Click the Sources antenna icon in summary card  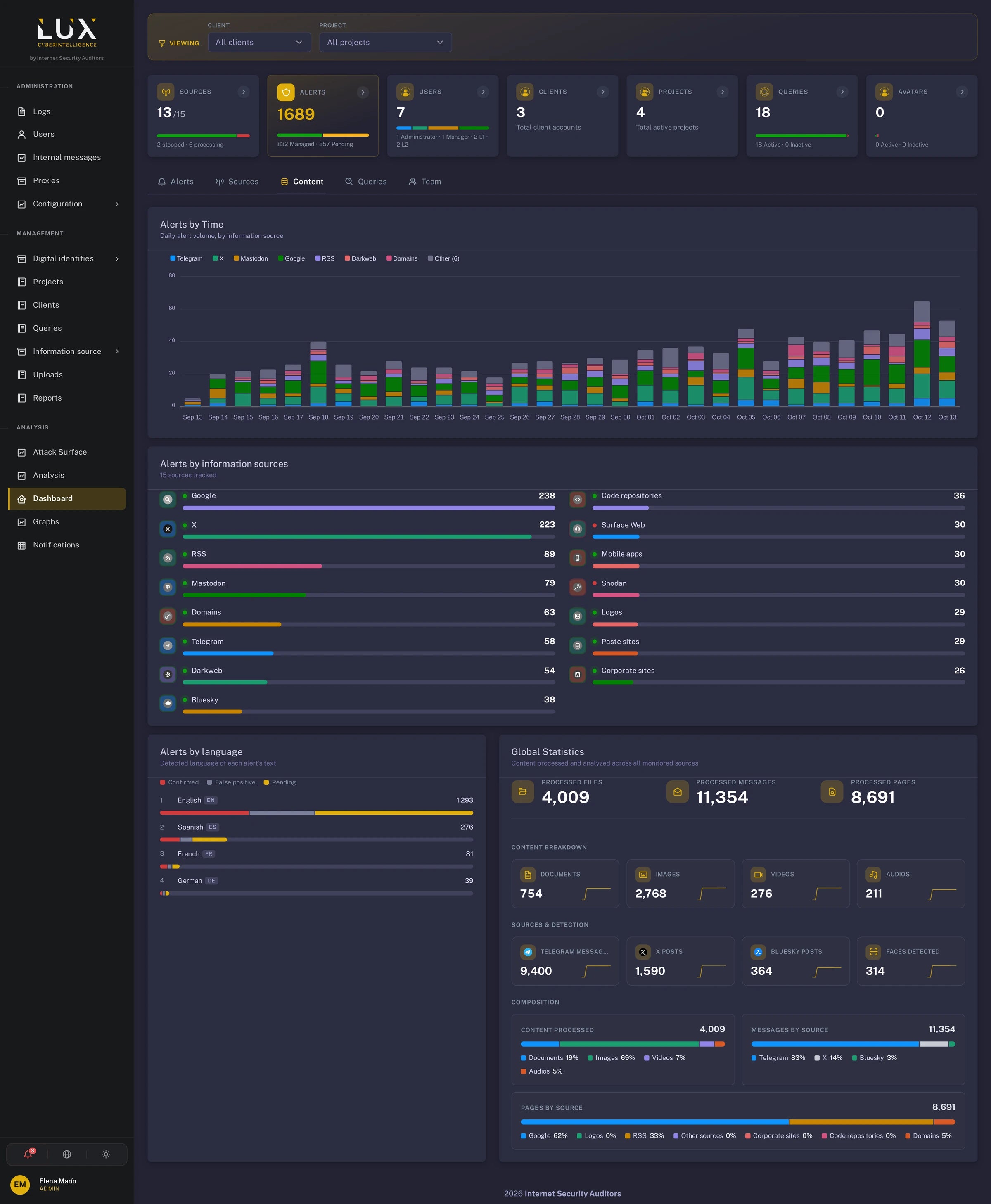point(166,92)
